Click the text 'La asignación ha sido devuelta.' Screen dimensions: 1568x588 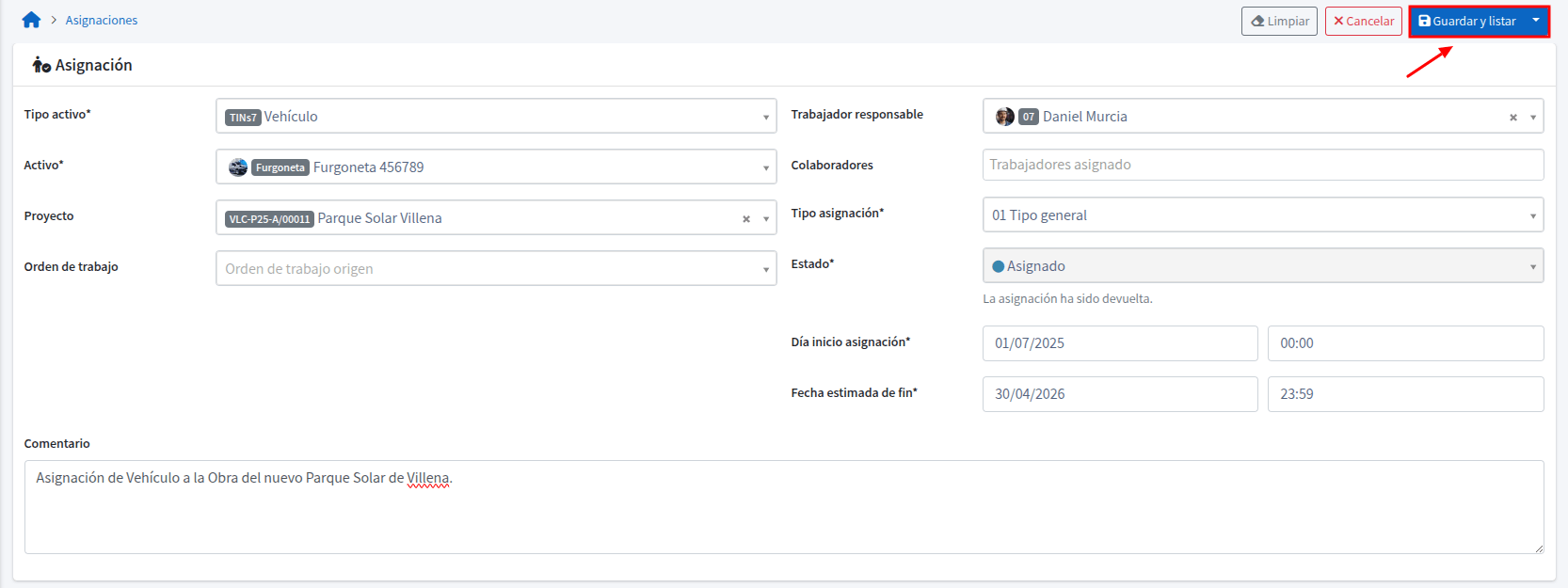(x=1067, y=298)
